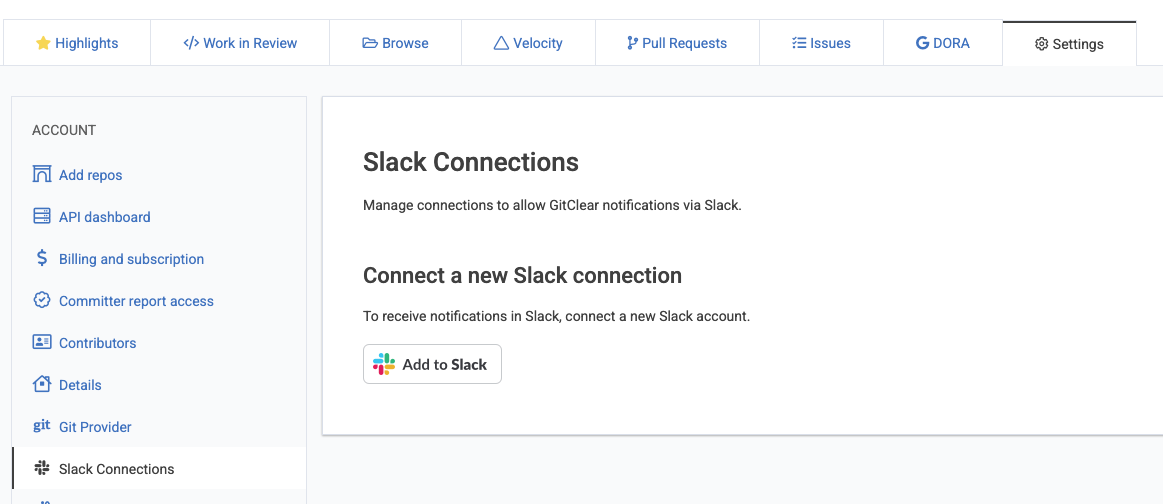This screenshot has height=504, width=1163.
Task: Click the gear icon on Settings tab
Action: pos(1041,44)
